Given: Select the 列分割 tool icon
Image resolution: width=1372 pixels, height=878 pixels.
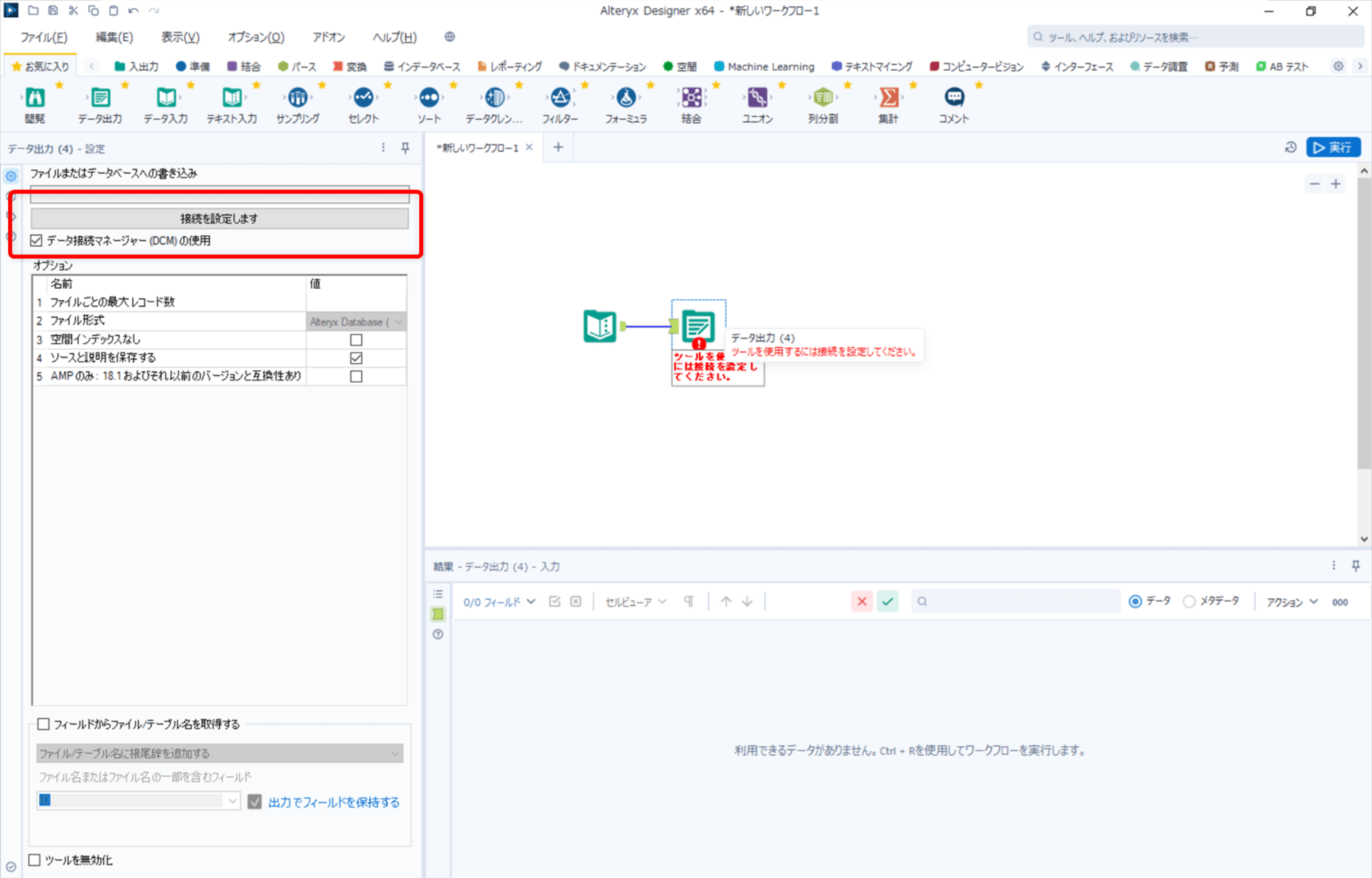Looking at the screenshot, I should pos(823,98).
